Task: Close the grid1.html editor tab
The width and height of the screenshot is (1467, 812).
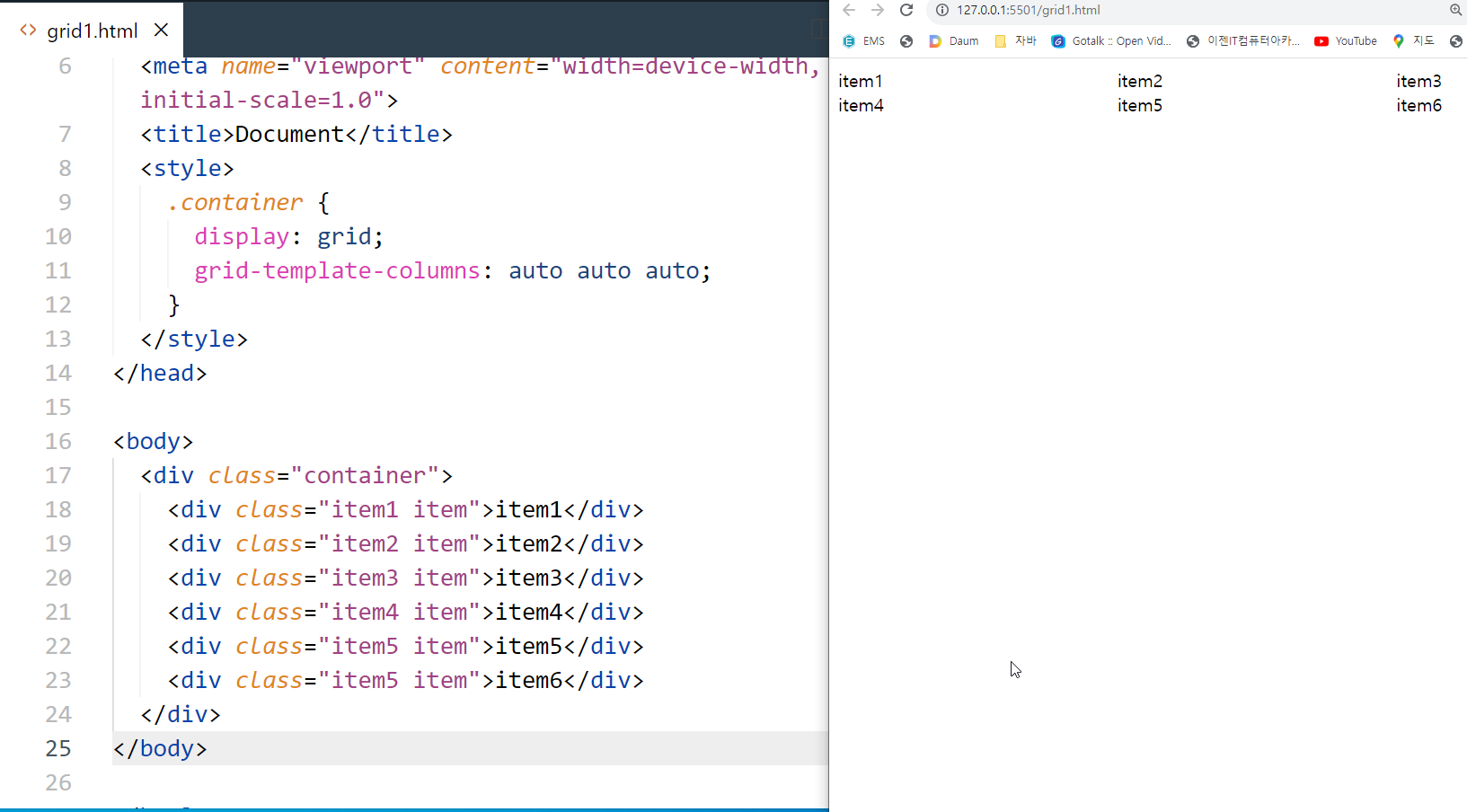Action: click(x=161, y=30)
